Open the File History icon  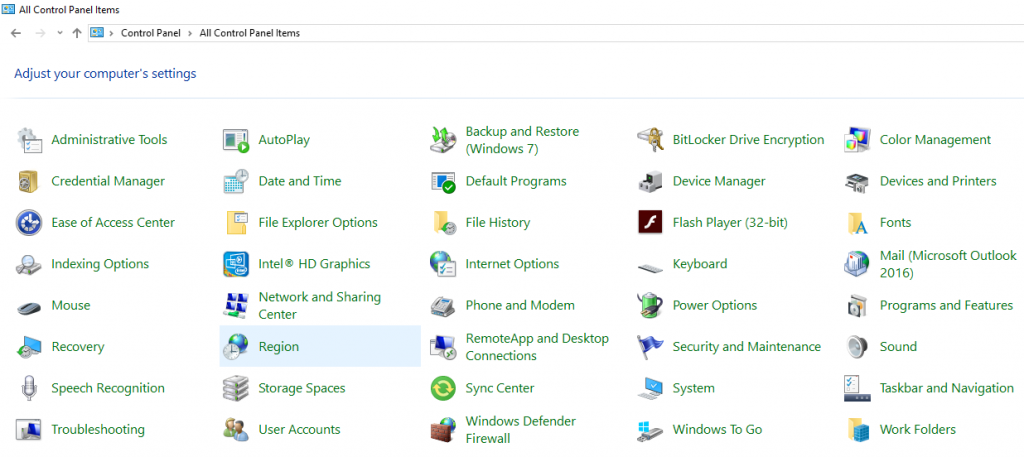tap(444, 223)
